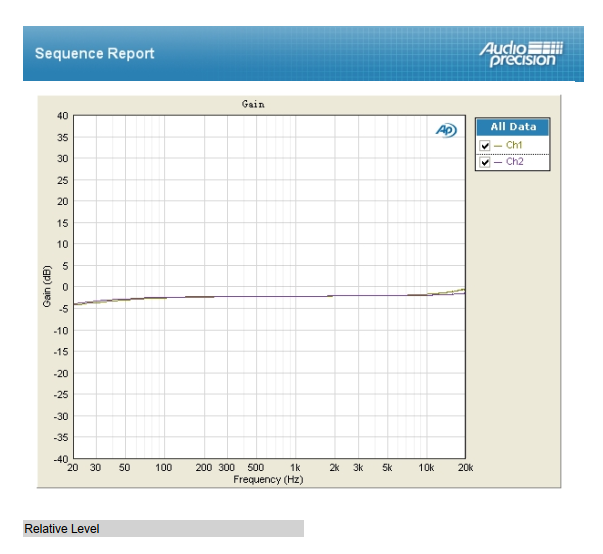This screenshot has width=603, height=554.
Task: Select the Frequency (Hz) axis label
Action: 268,480
